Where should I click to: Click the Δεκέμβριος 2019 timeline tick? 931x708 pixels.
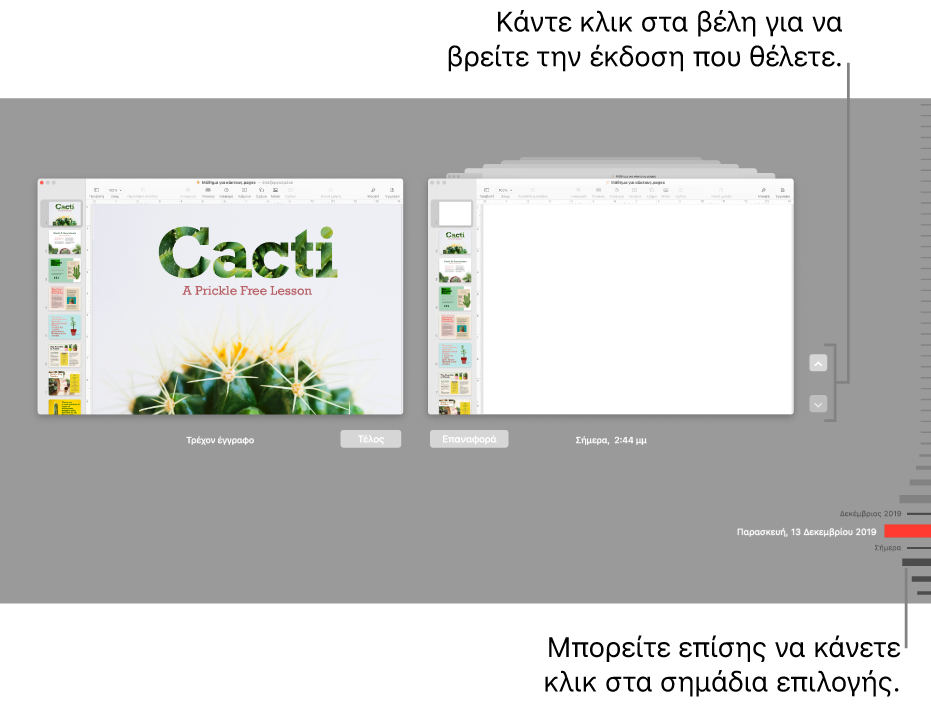click(919, 513)
